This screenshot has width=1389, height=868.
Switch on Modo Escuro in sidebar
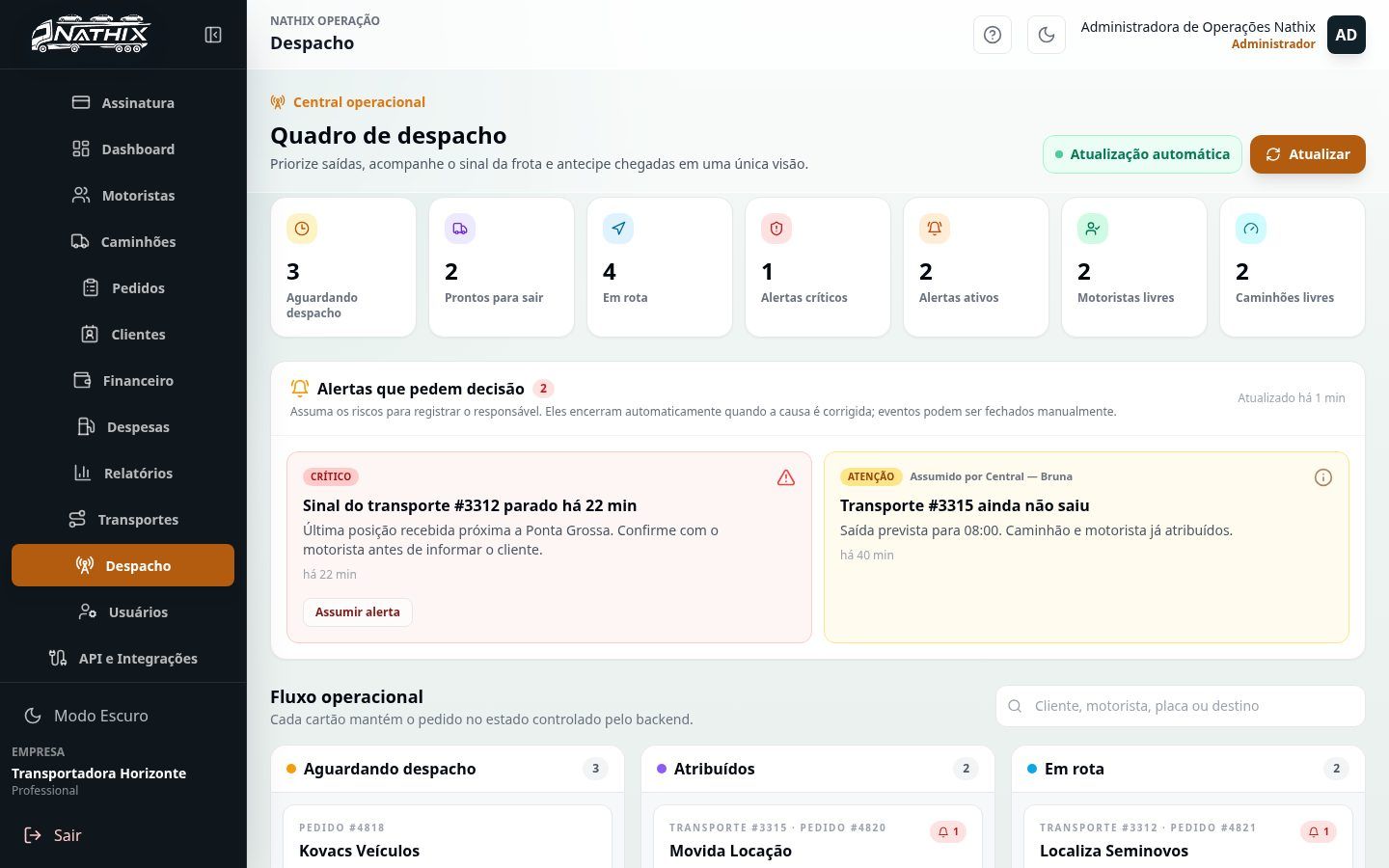coord(123,716)
